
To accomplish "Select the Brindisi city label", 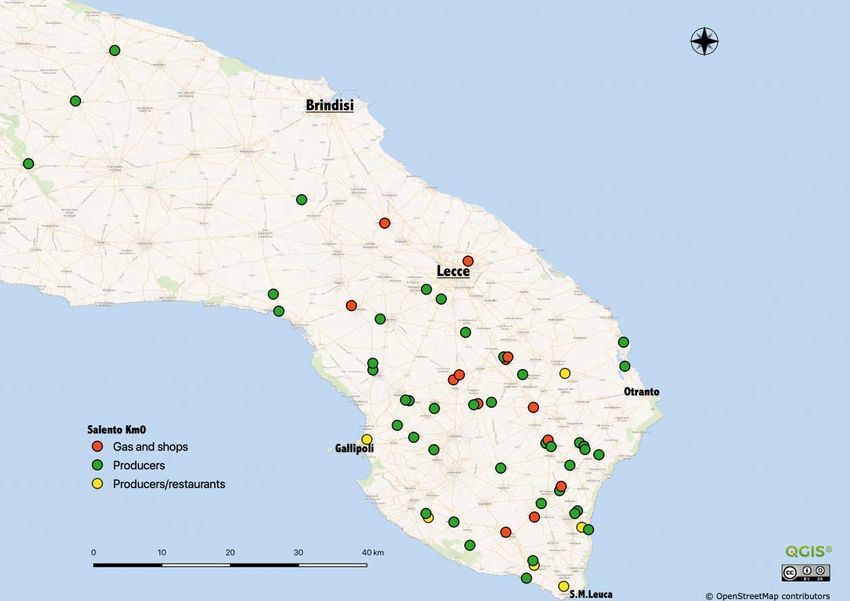I will 330,105.
